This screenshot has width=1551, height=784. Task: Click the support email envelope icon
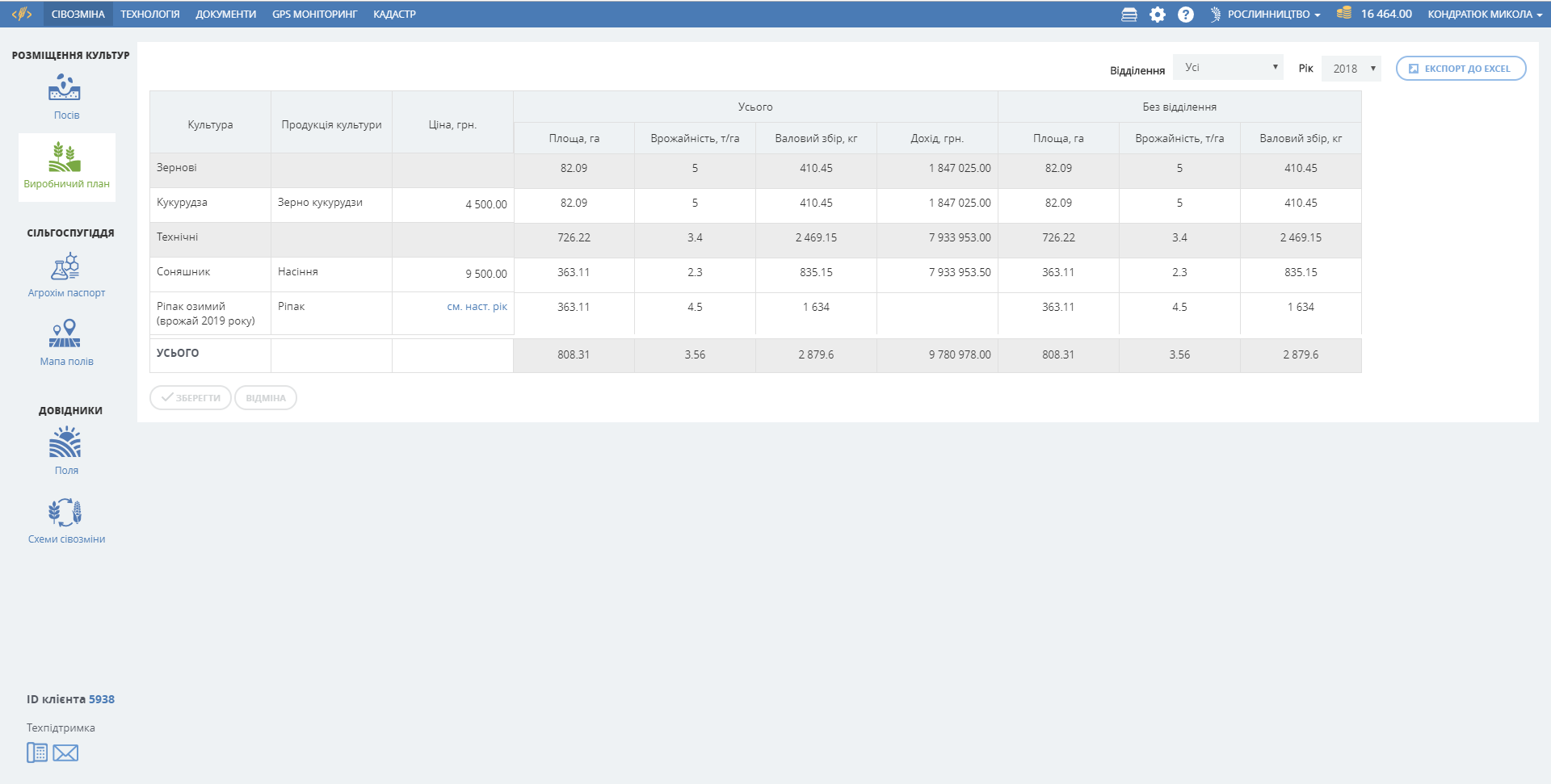point(65,753)
